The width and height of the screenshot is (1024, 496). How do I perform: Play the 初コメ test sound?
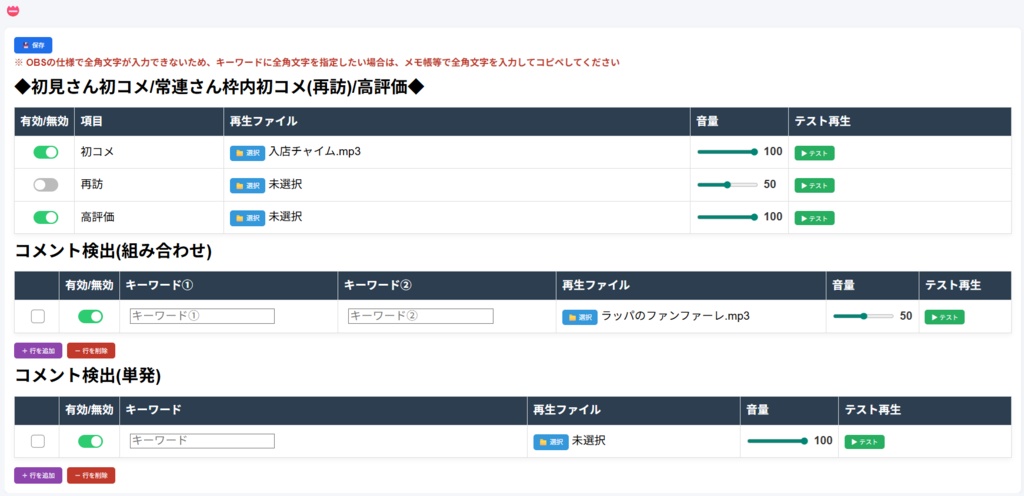[814, 153]
